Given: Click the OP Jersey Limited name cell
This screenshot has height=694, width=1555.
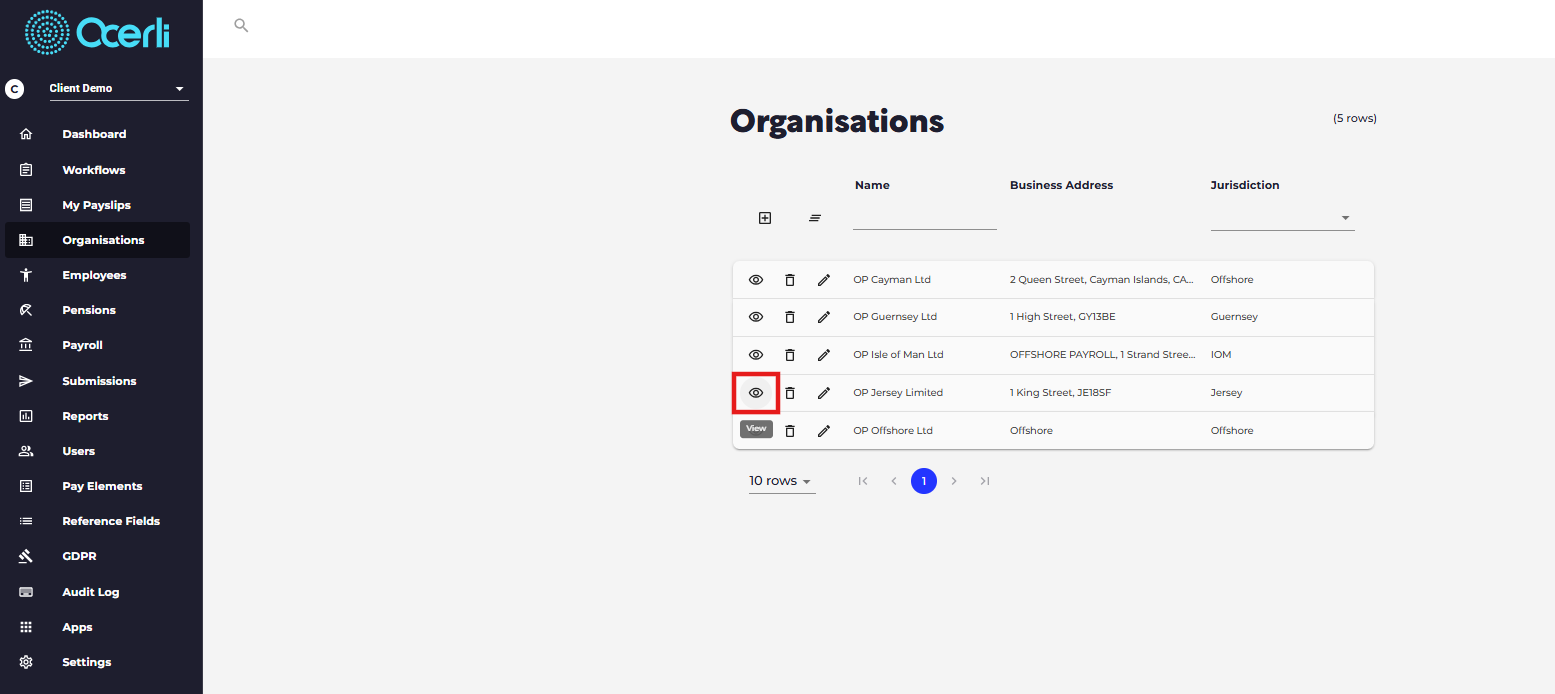Looking at the screenshot, I should click(898, 393).
